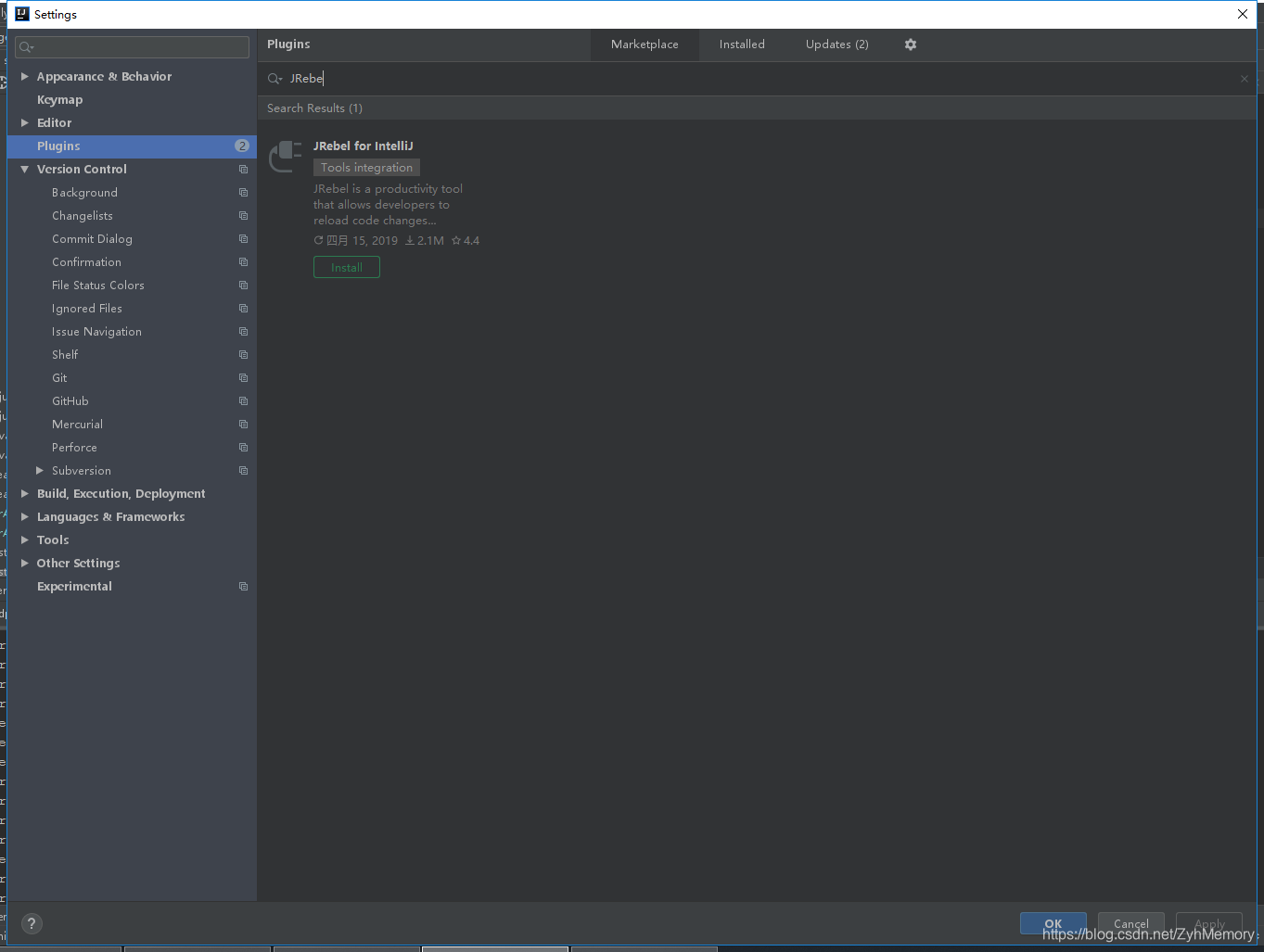1264x952 pixels.
Task: Click project-level icon beside Confirmation
Action: (243, 262)
